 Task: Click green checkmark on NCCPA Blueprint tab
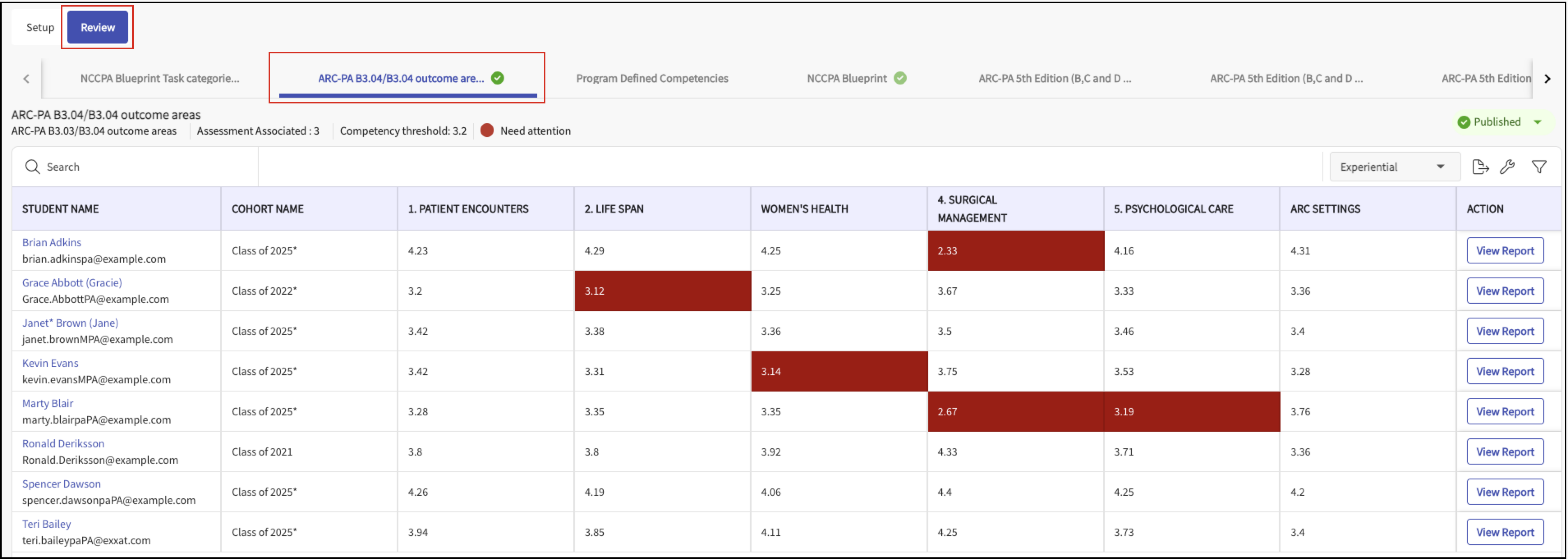900,78
